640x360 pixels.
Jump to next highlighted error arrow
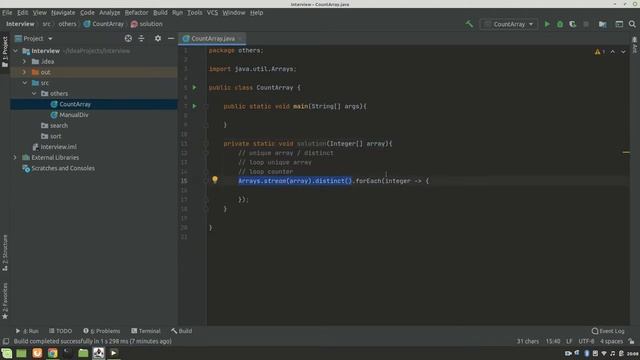[623, 52]
